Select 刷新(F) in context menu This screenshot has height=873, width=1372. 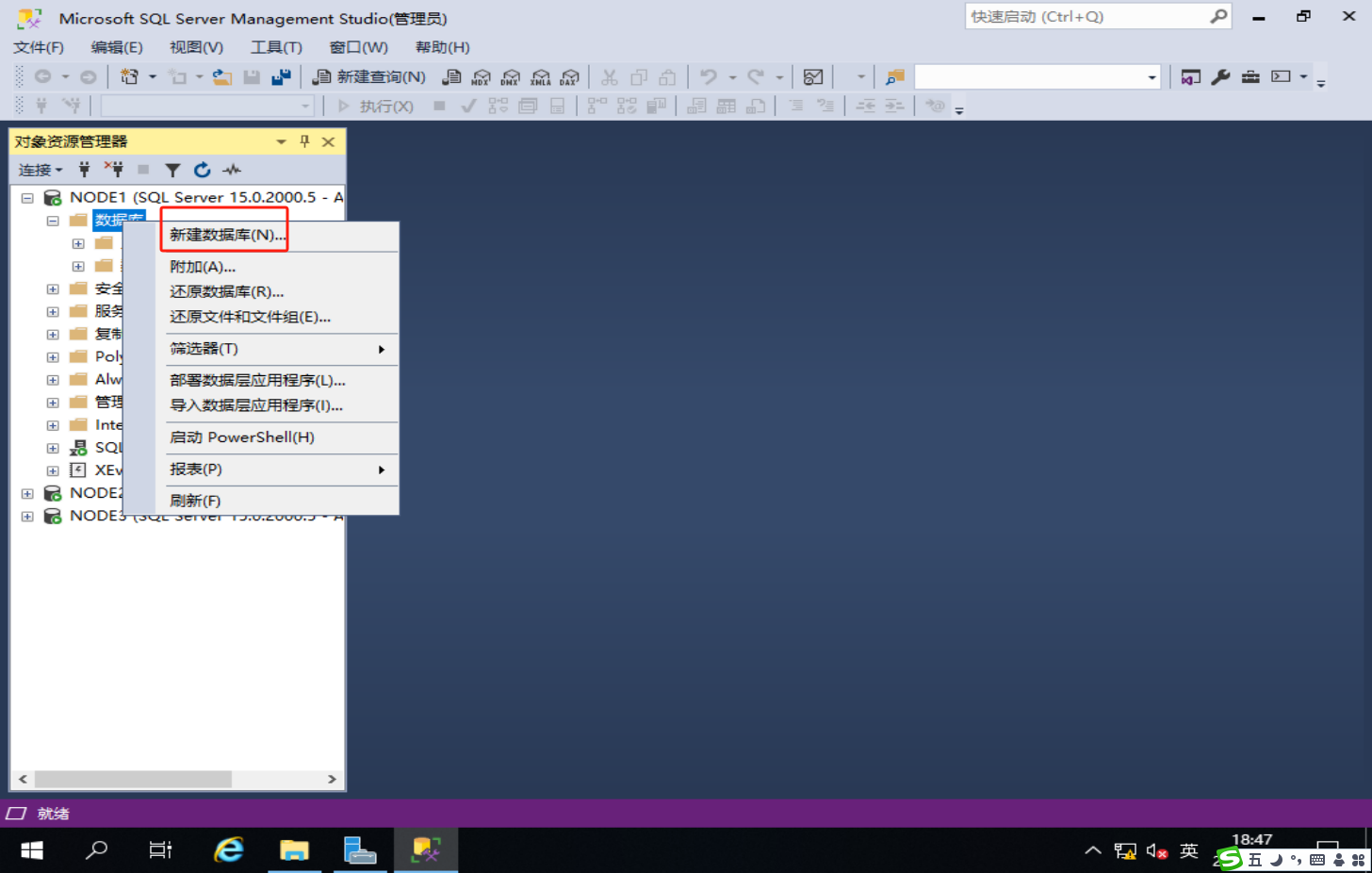pos(194,501)
